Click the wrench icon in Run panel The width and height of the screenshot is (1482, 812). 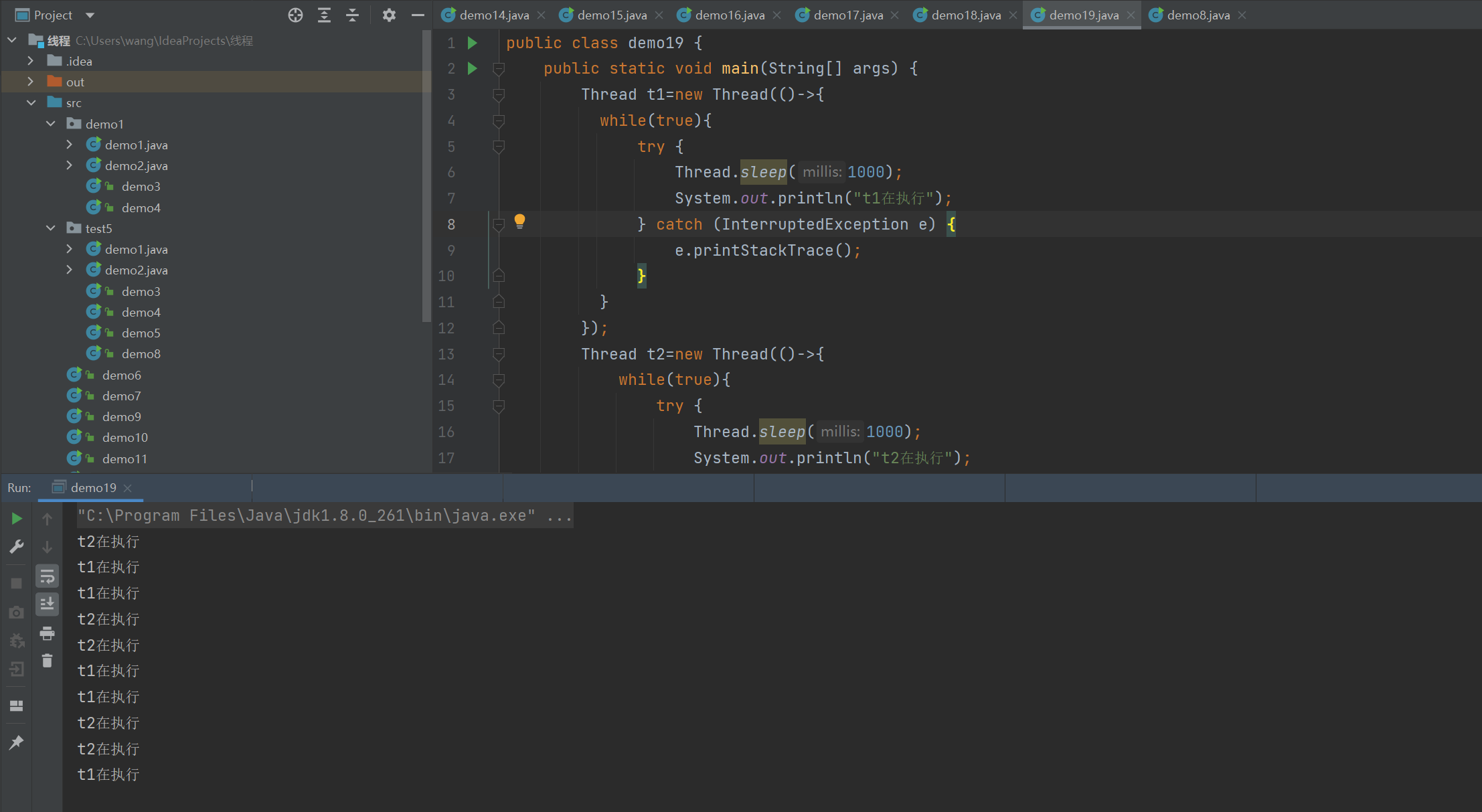pos(17,547)
